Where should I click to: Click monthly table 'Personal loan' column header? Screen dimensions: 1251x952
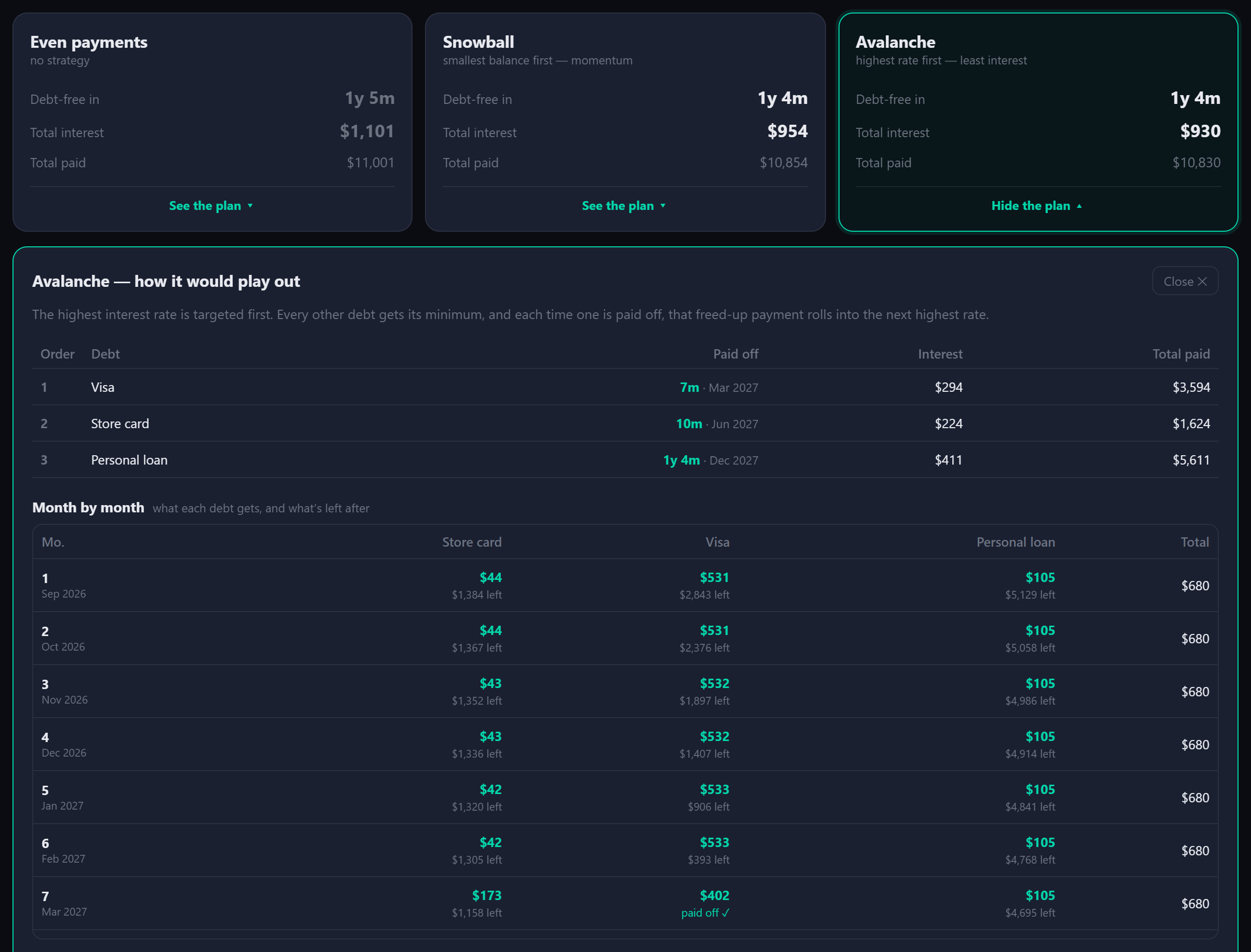[x=1015, y=543]
